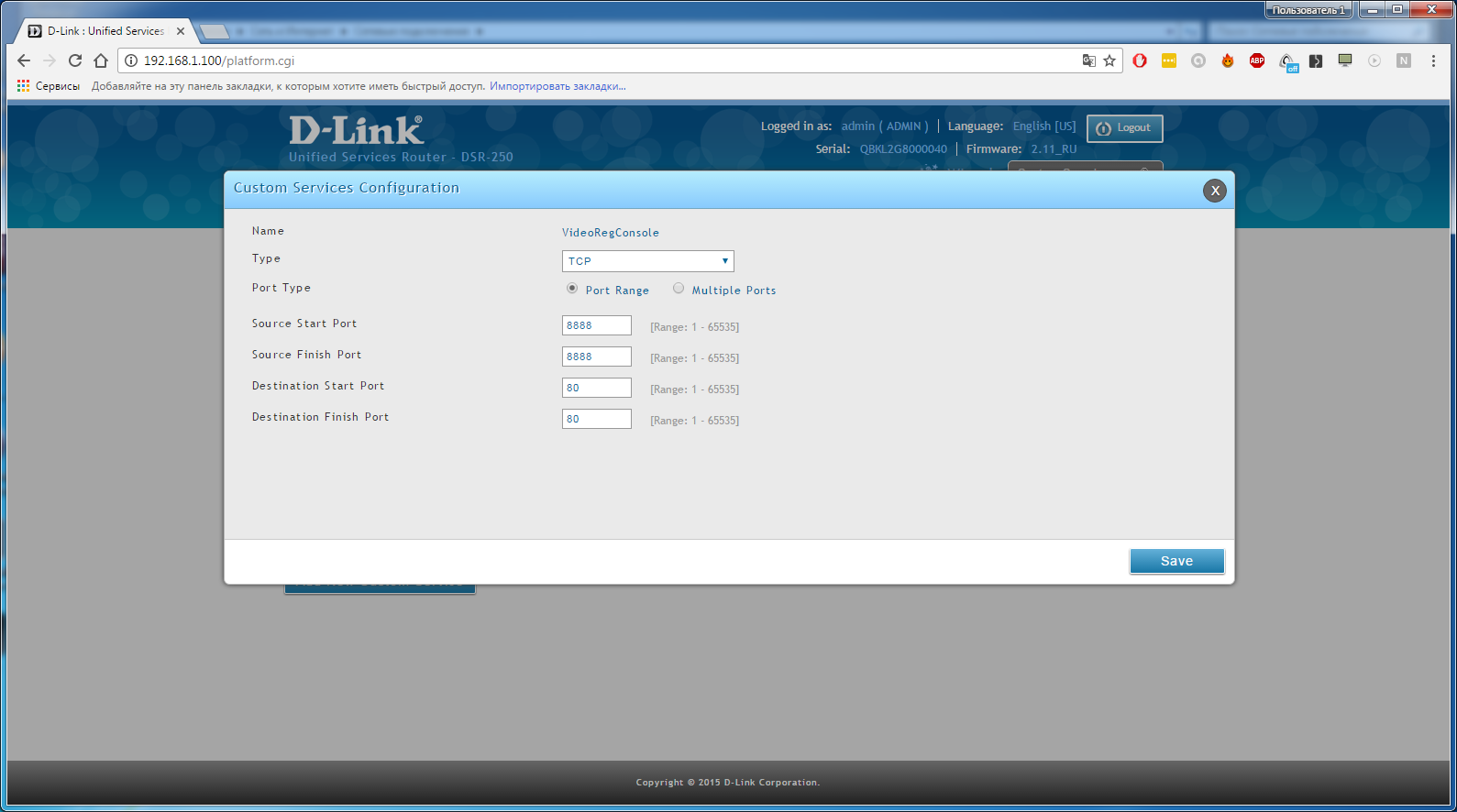The width and height of the screenshot is (1457, 812).
Task: Open a new browser tab
Action: point(215,32)
